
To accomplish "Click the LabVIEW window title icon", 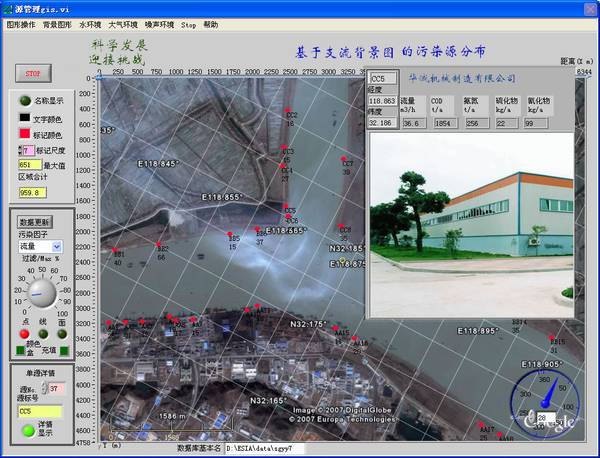I will (x=7, y=9).
